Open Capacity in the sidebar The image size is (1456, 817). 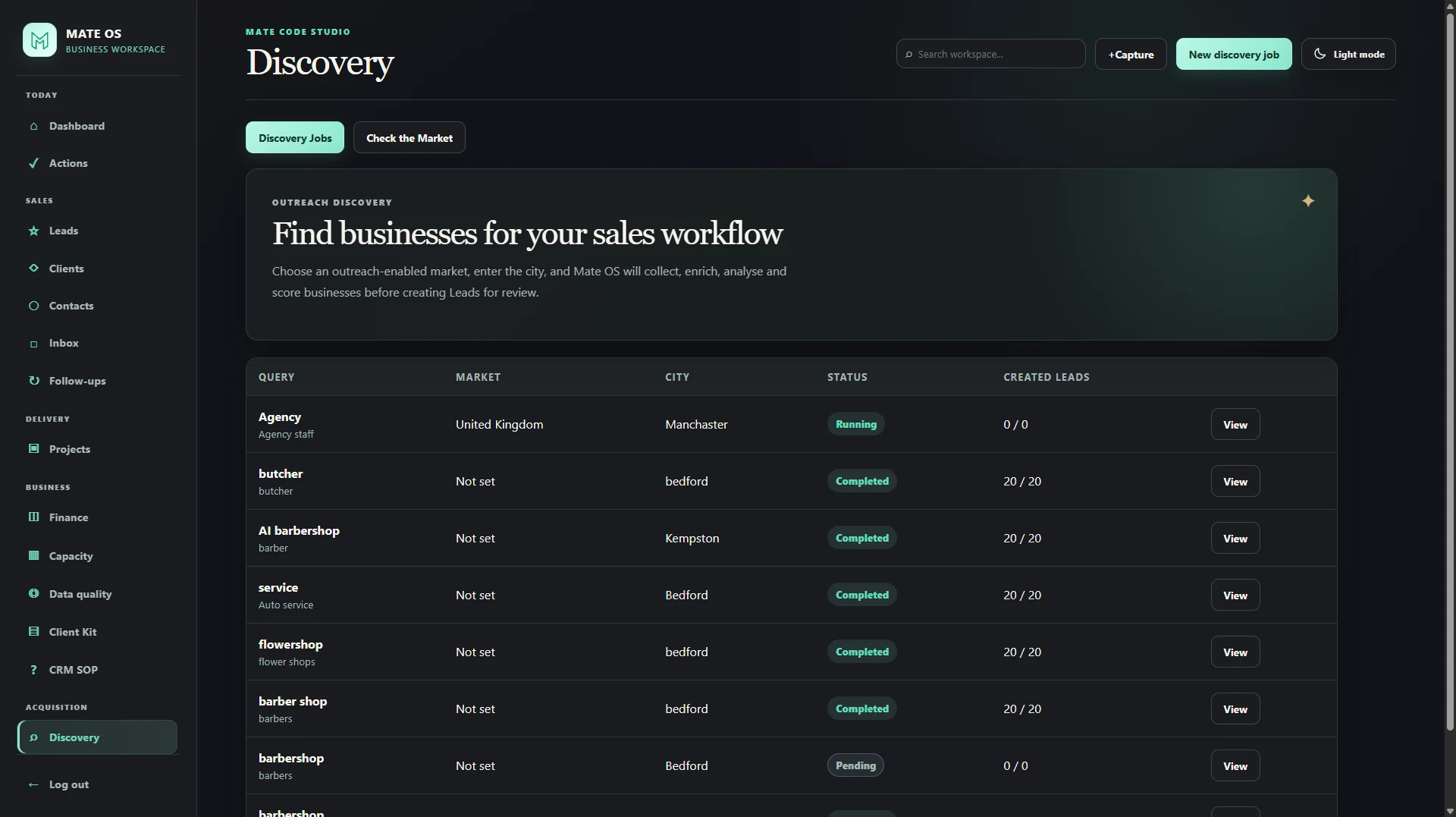[x=97, y=556]
